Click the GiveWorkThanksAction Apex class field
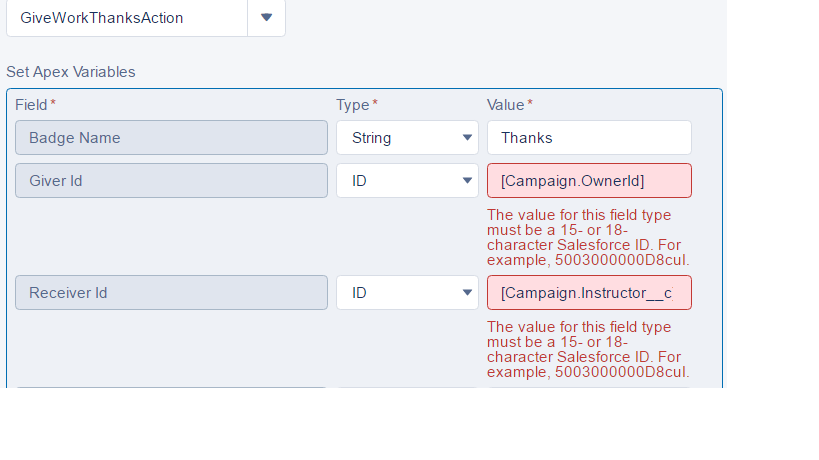Screen dimensions: 819x460 [125, 18]
